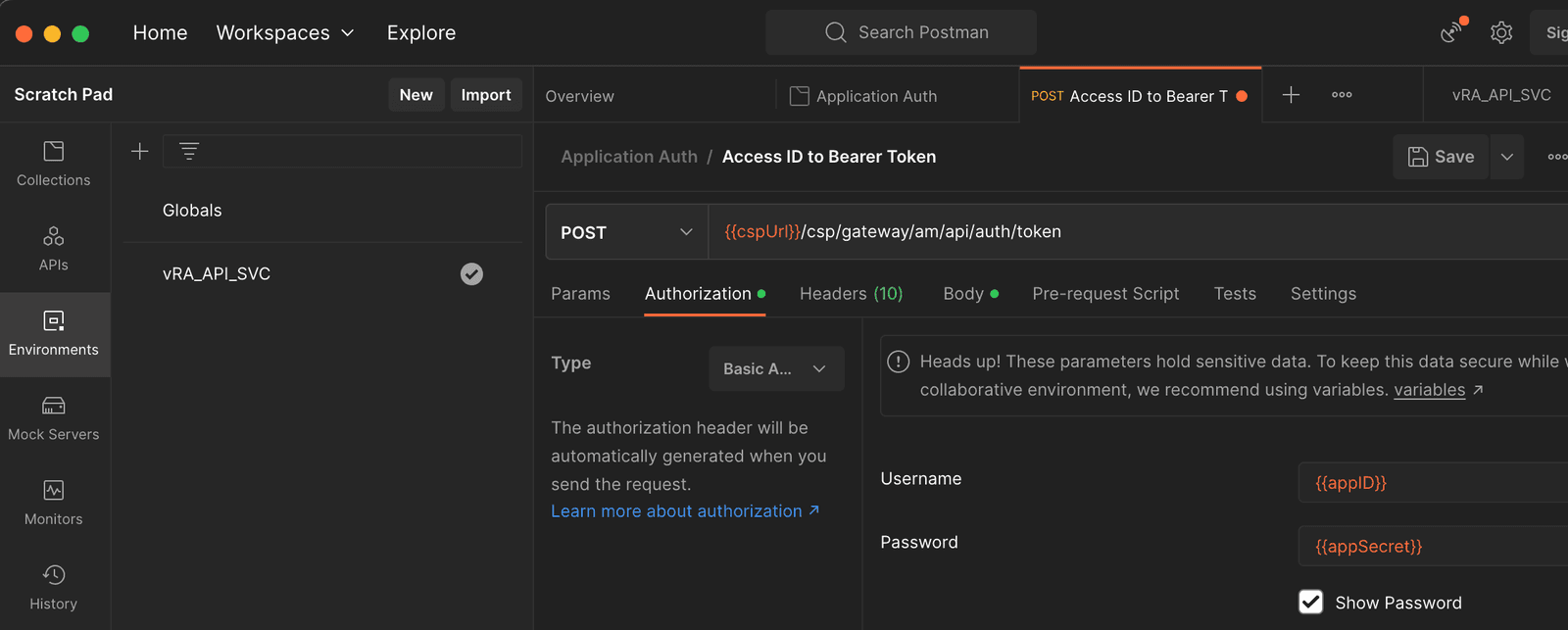Click the search magnifier icon
This screenshot has width=1568, height=630.
(835, 32)
